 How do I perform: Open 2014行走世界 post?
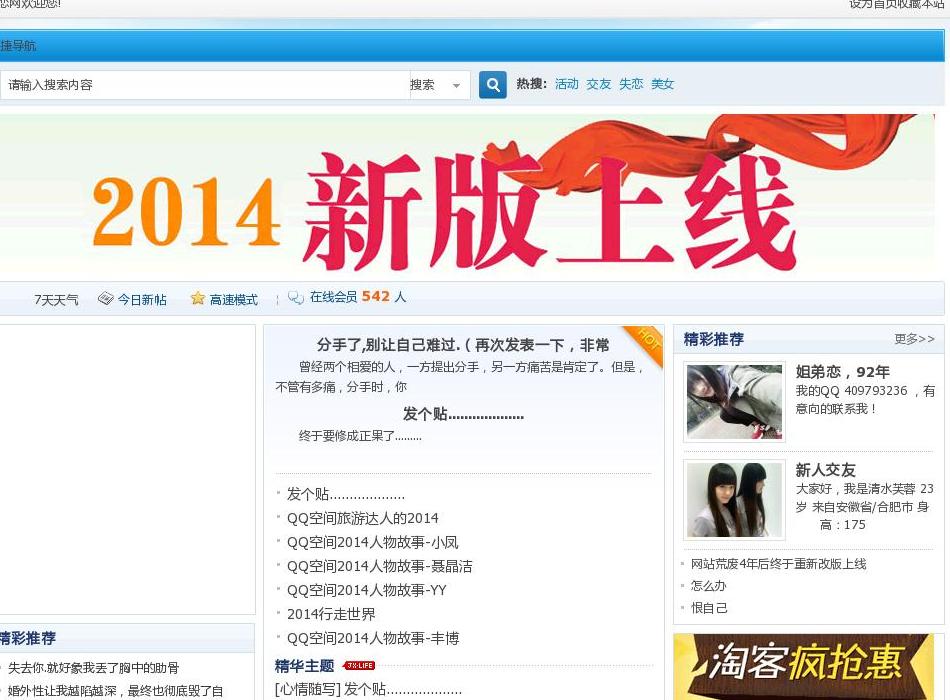tap(331, 614)
